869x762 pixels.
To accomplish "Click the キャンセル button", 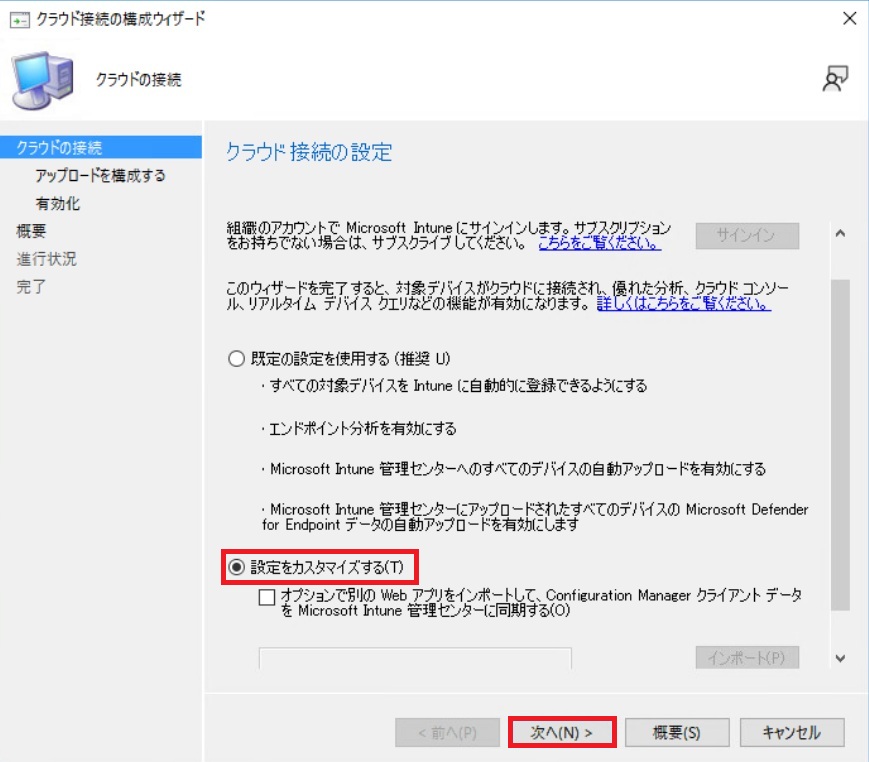I will coord(791,732).
